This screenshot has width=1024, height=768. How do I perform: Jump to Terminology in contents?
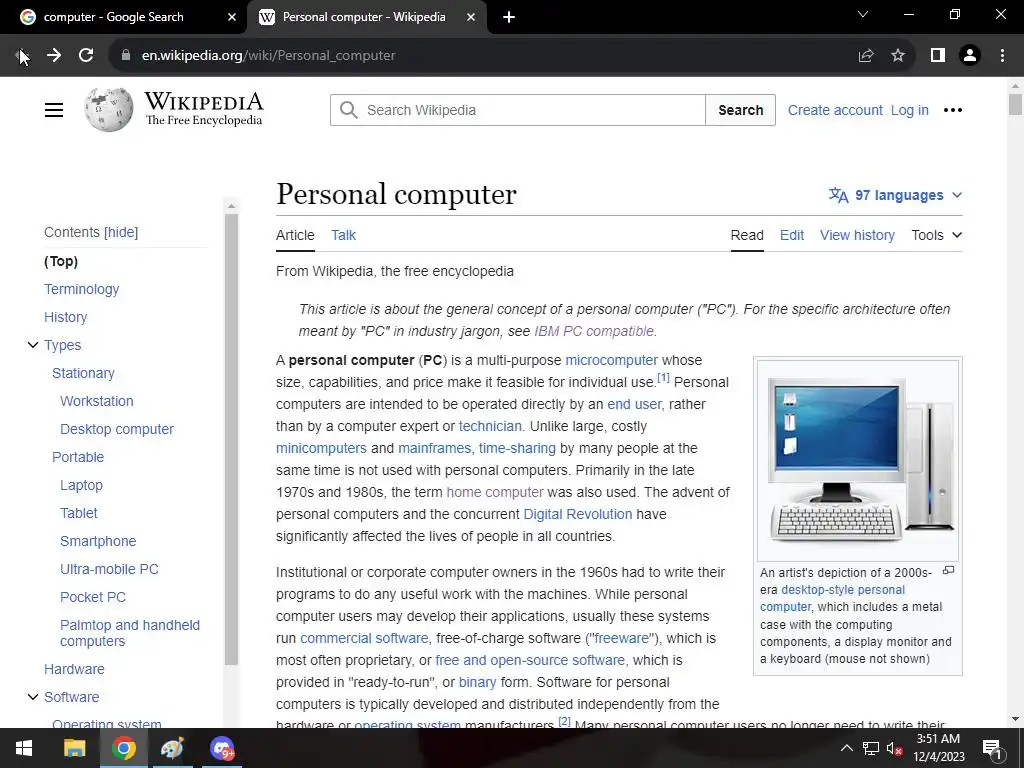[x=82, y=289]
